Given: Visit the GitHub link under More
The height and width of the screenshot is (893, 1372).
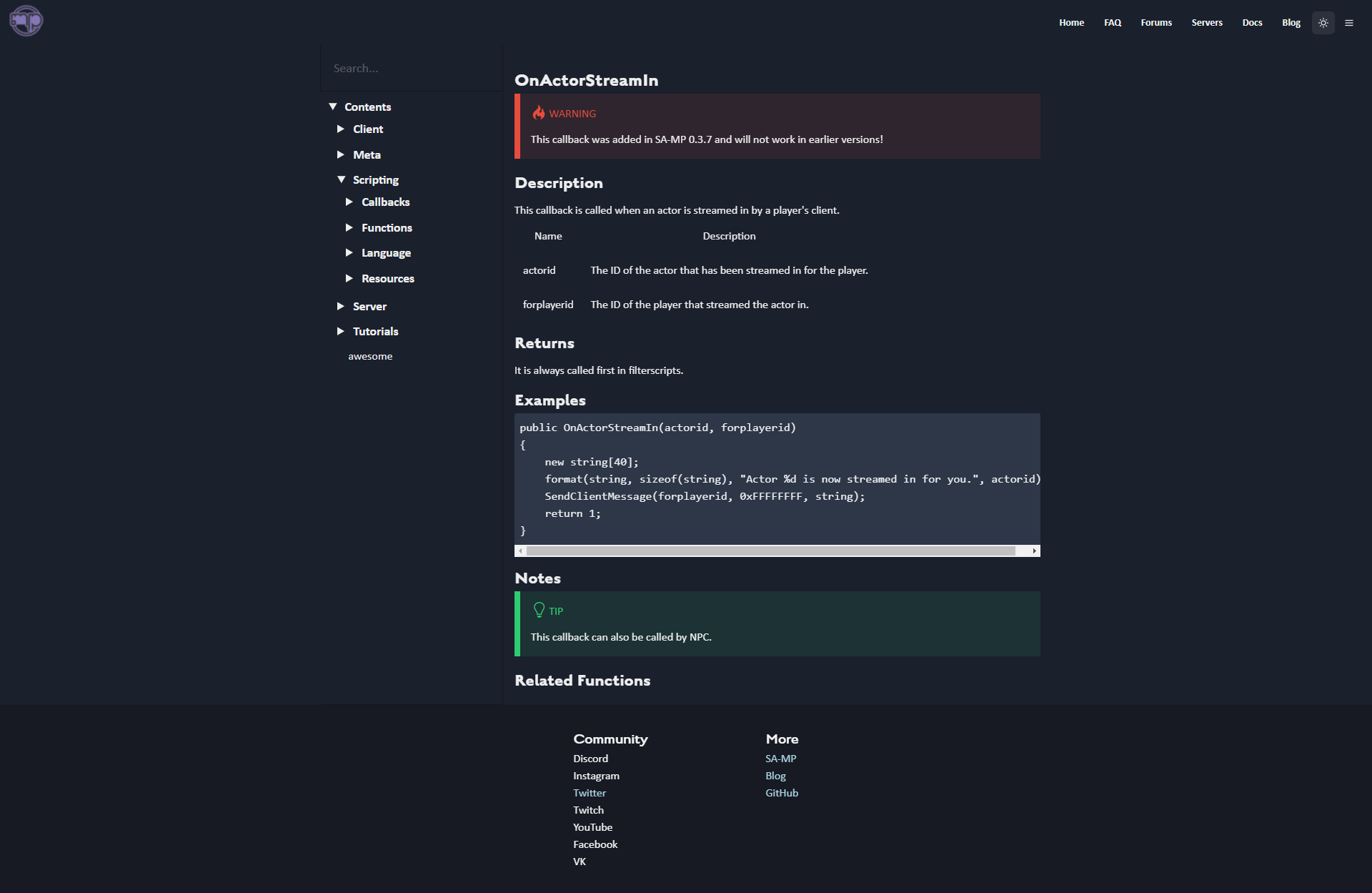Looking at the screenshot, I should tap(781, 792).
